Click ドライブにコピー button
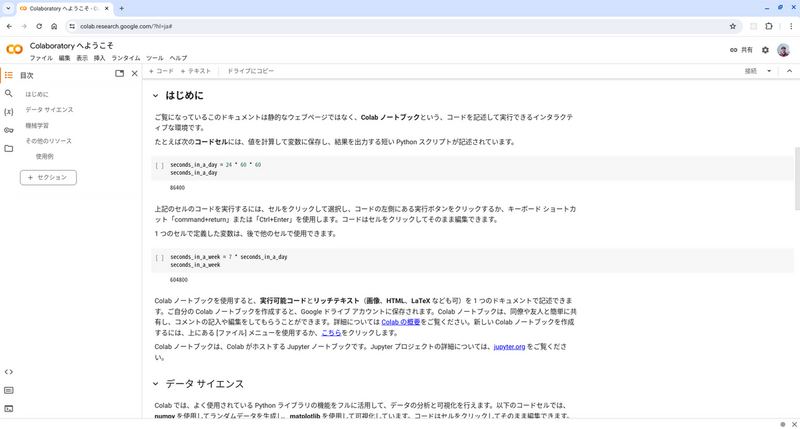The height and width of the screenshot is (429, 800). (251, 71)
